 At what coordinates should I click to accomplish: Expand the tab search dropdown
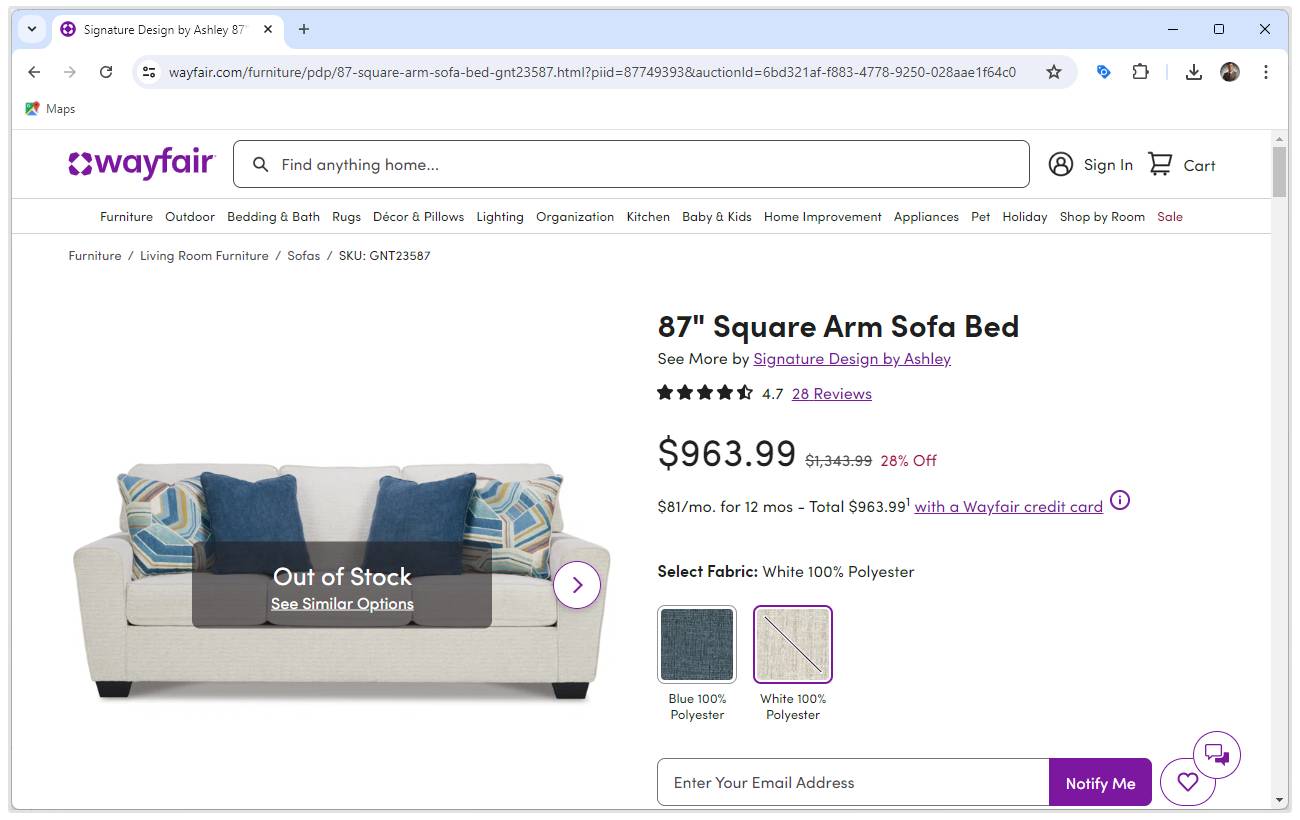click(x=32, y=29)
